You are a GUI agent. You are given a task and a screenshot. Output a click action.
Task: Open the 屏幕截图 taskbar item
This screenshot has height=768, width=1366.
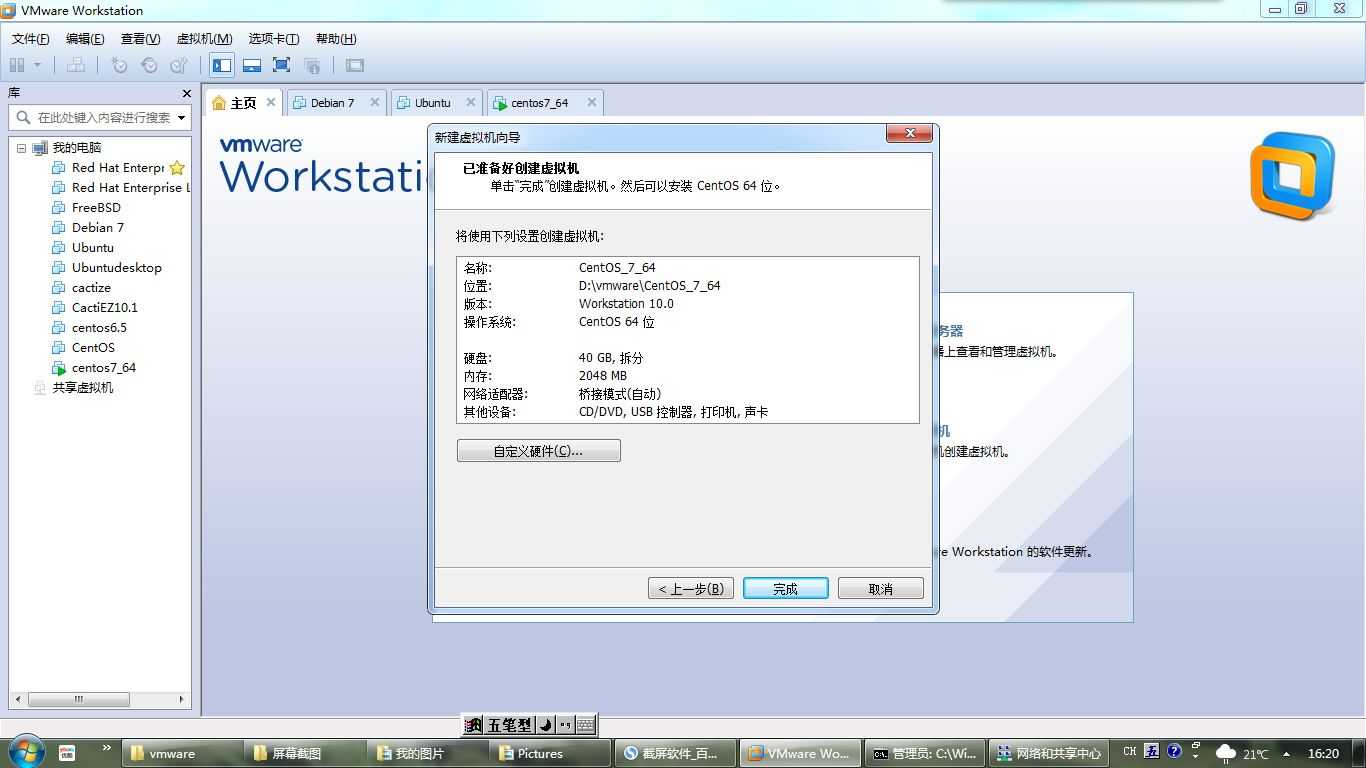click(x=304, y=753)
